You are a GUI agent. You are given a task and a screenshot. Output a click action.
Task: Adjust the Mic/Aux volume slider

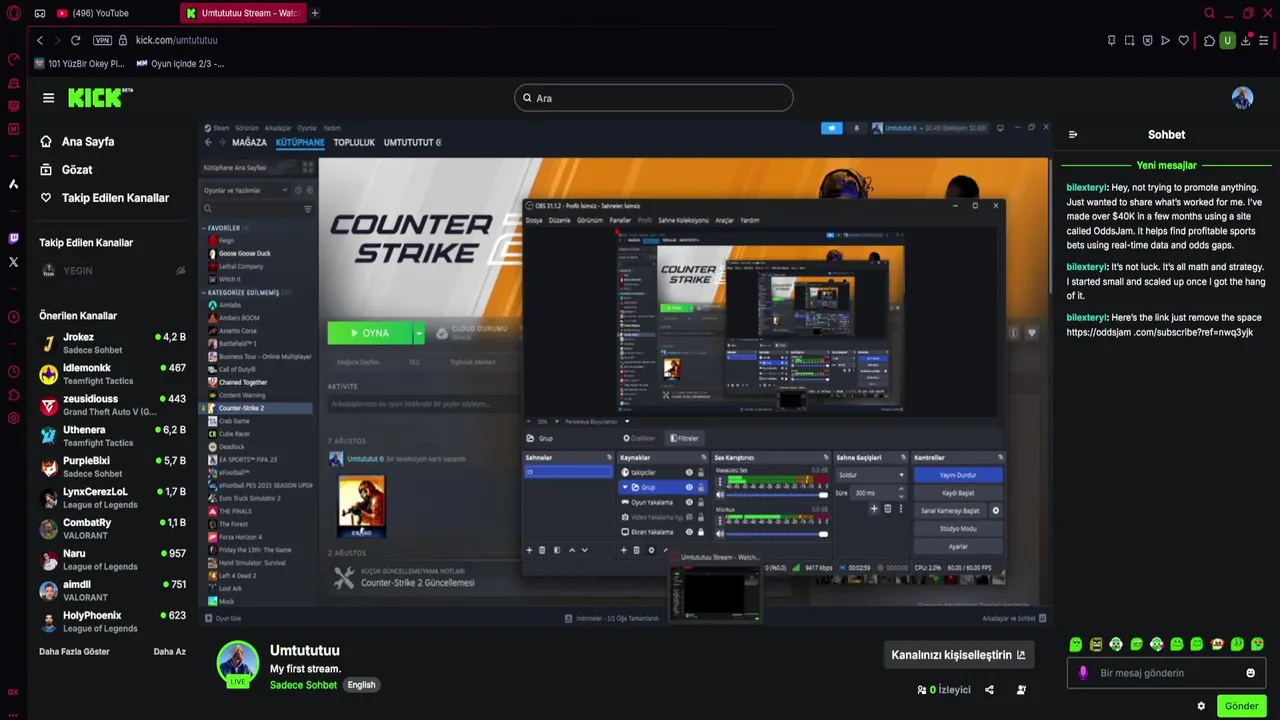click(x=777, y=534)
